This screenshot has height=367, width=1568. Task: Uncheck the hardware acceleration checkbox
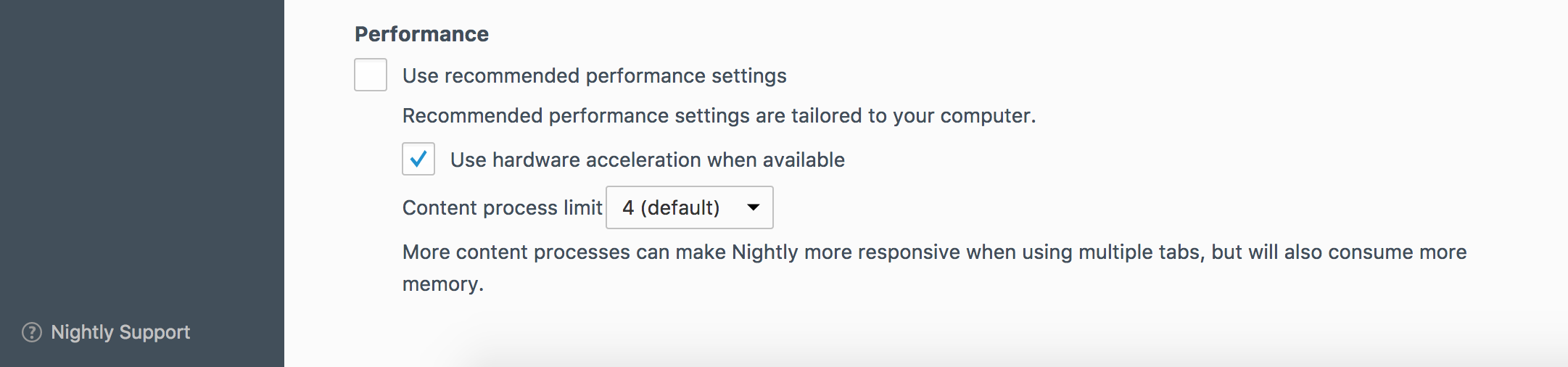[x=418, y=159]
